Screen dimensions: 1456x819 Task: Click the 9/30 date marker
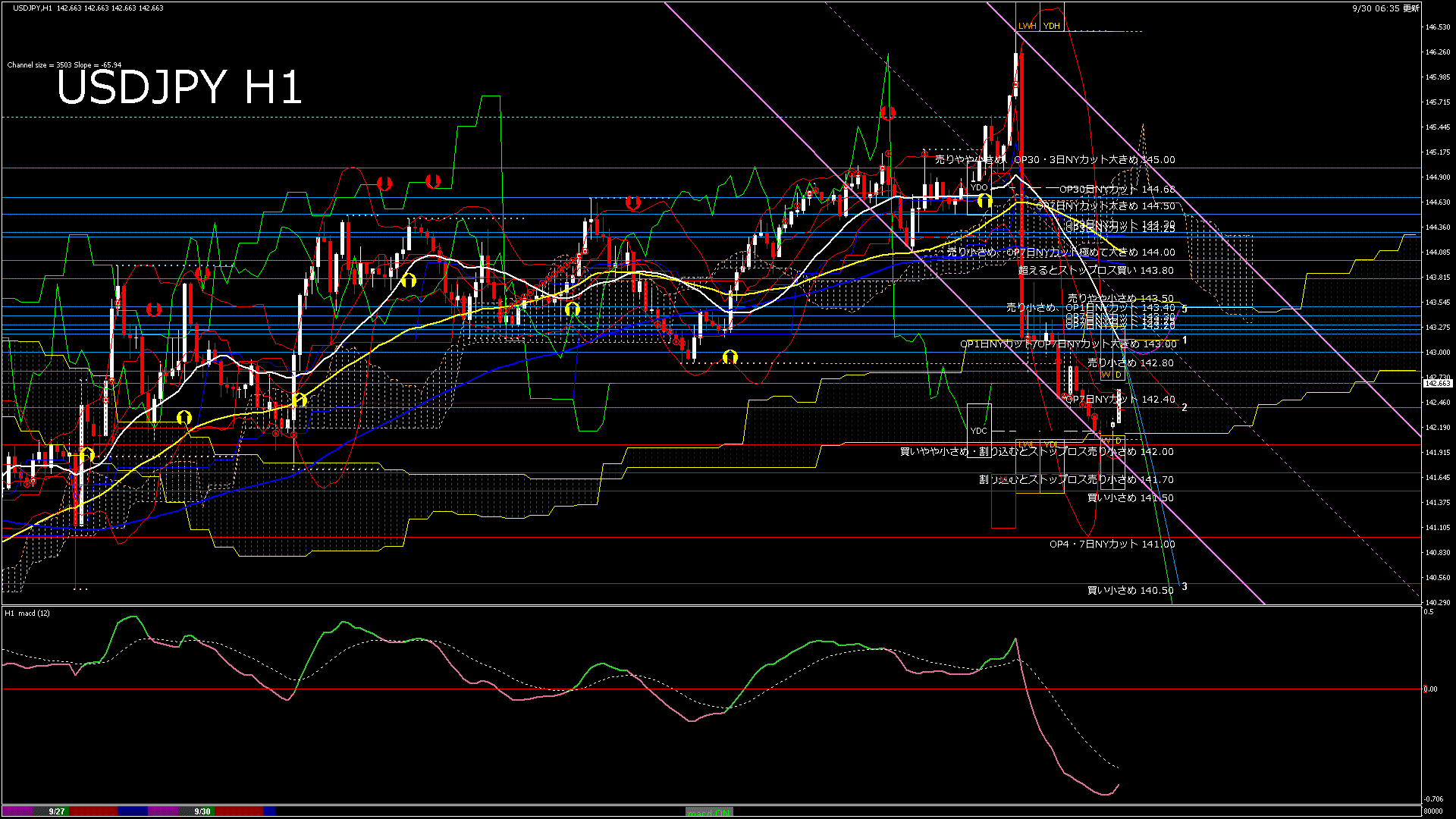[x=202, y=811]
